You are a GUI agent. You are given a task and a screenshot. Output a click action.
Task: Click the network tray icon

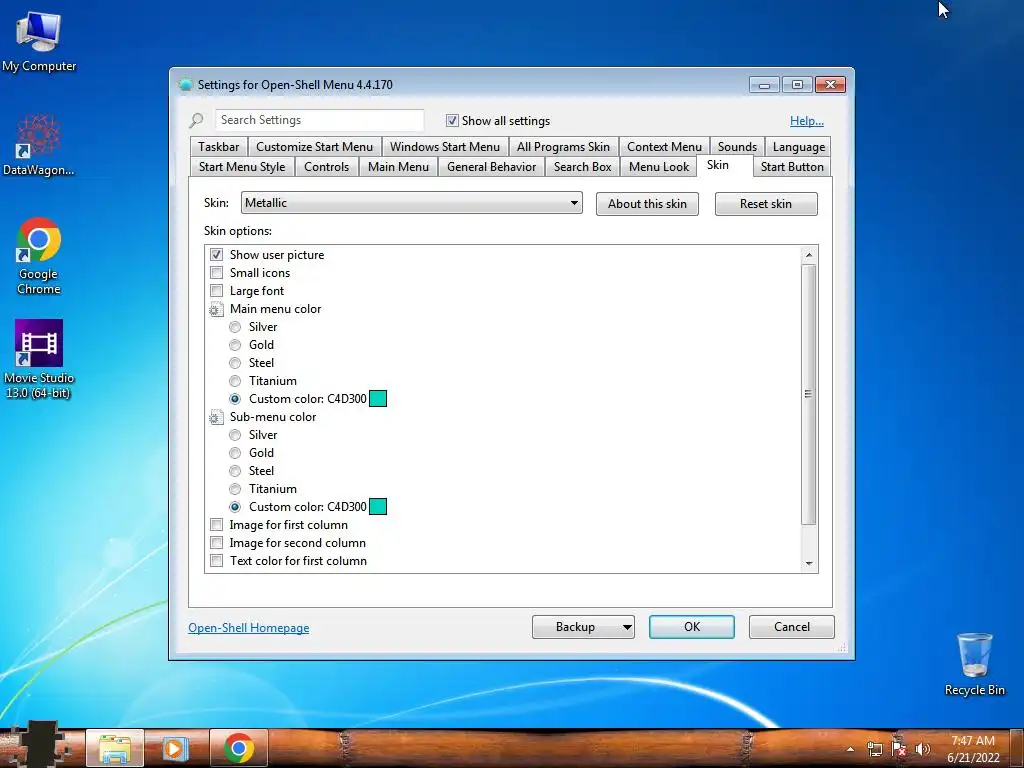coord(874,749)
